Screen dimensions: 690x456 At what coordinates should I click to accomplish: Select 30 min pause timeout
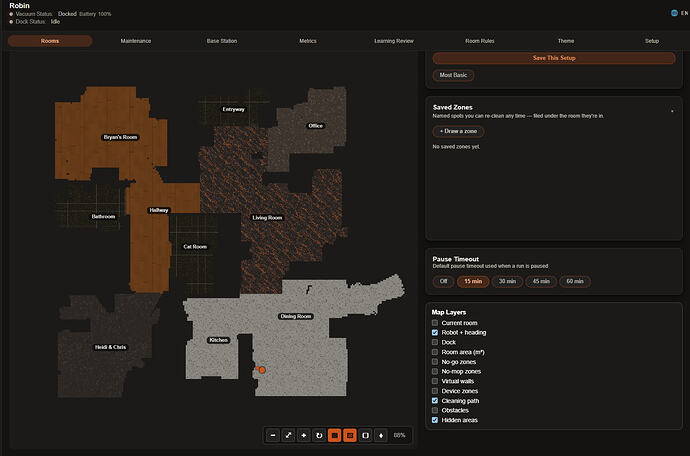tap(507, 281)
